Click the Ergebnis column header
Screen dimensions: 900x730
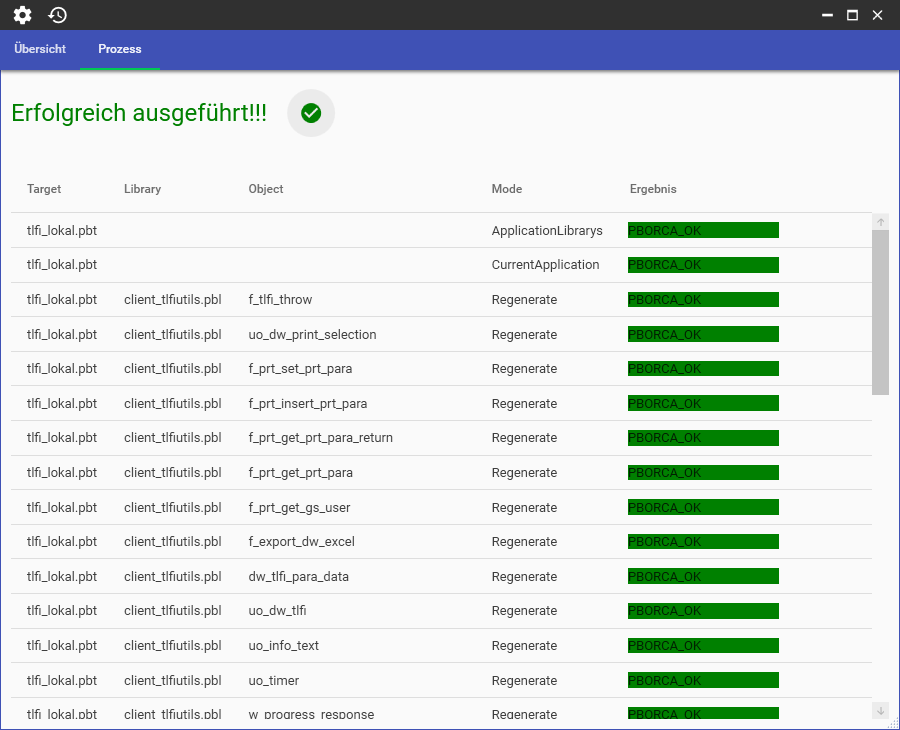[653, 189]
